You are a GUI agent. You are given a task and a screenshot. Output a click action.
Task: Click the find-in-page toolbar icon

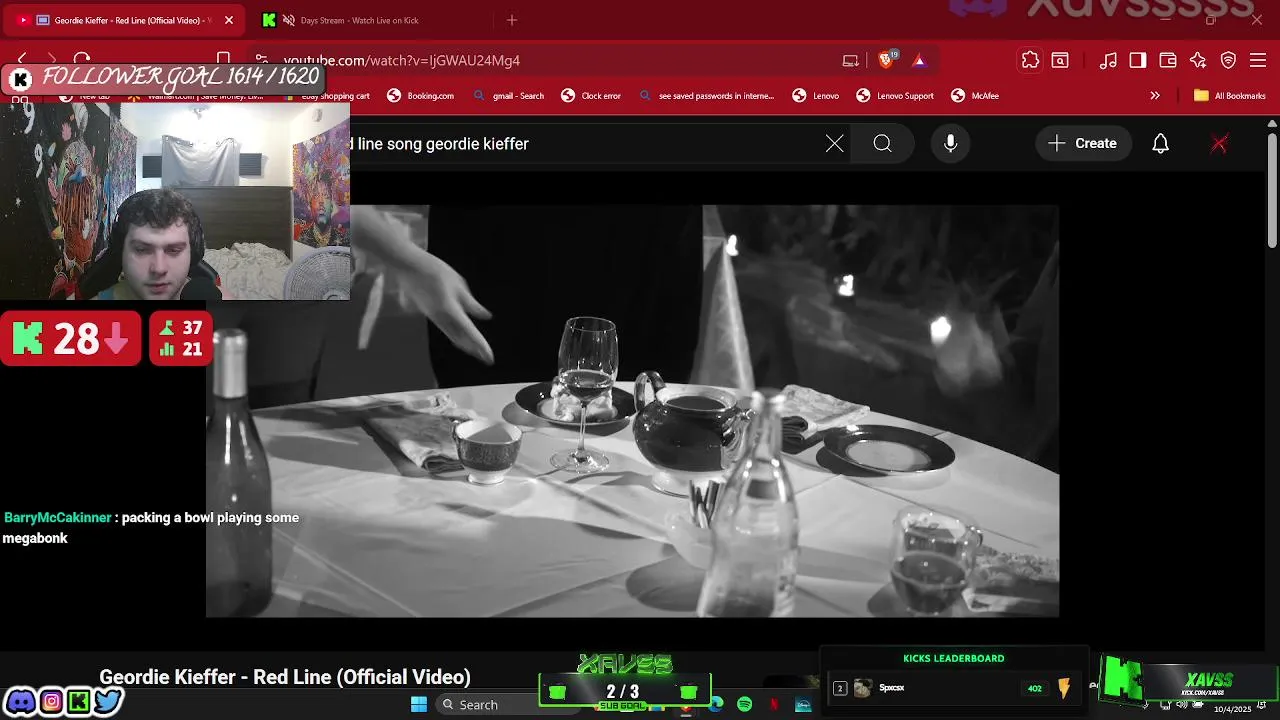pyautogui.click(x=1060, y=60)
